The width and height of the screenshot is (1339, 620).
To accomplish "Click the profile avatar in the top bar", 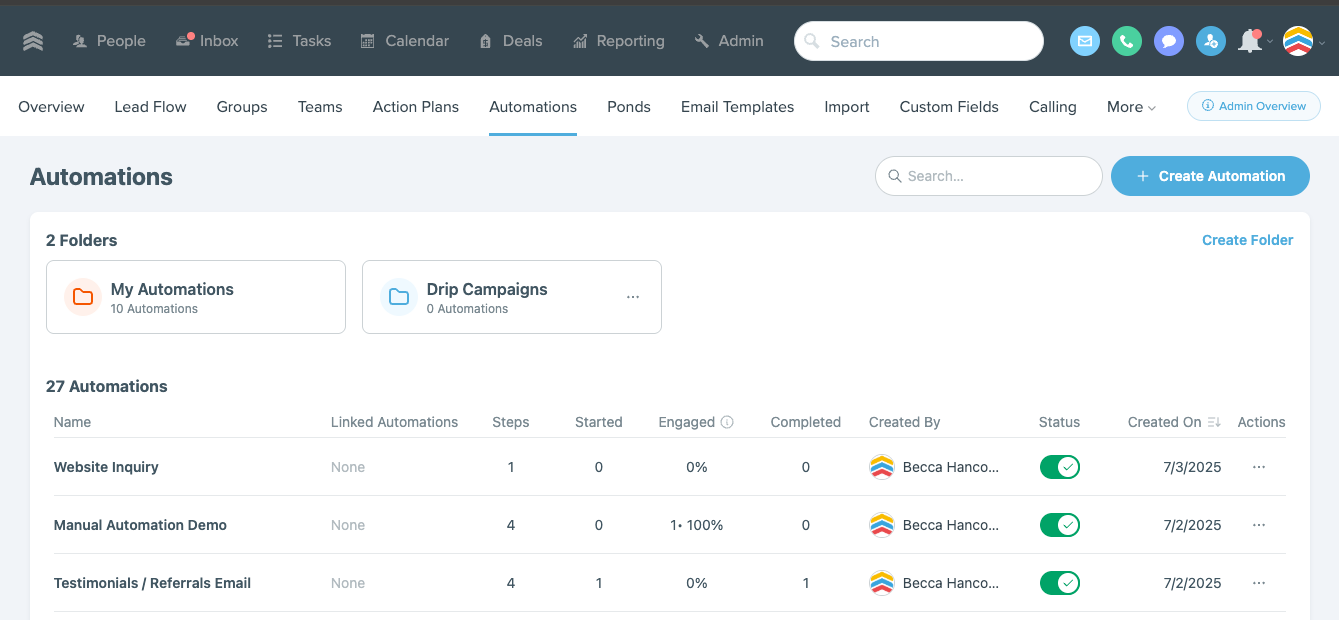I will (1298, 41).
